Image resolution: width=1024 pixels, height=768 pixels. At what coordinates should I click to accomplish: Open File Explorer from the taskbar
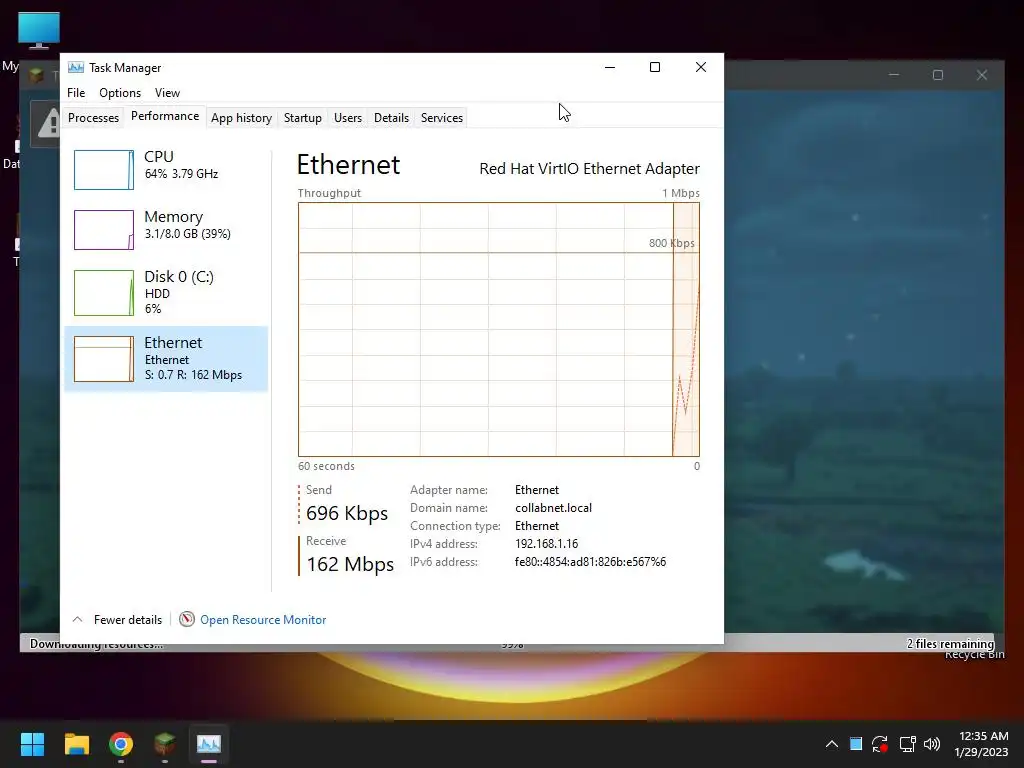tap(76, 744)
